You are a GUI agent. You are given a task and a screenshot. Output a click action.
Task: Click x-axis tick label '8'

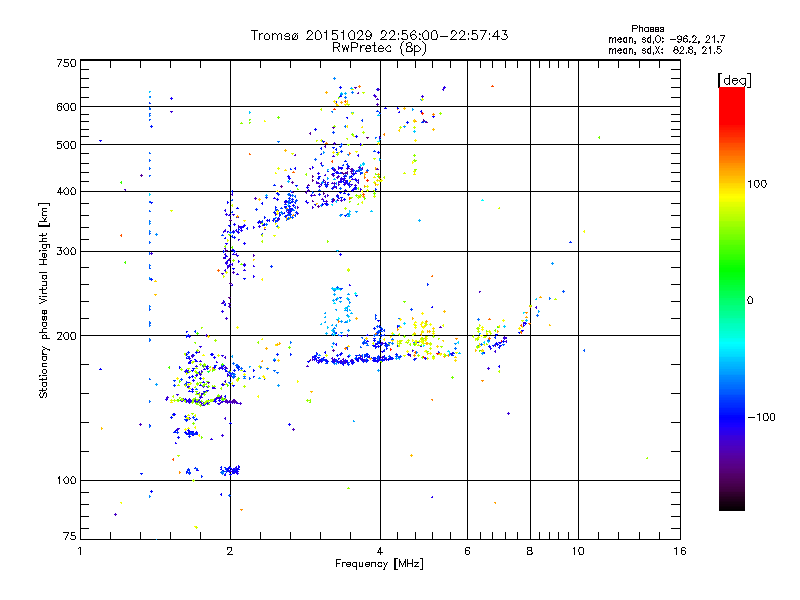530,551
